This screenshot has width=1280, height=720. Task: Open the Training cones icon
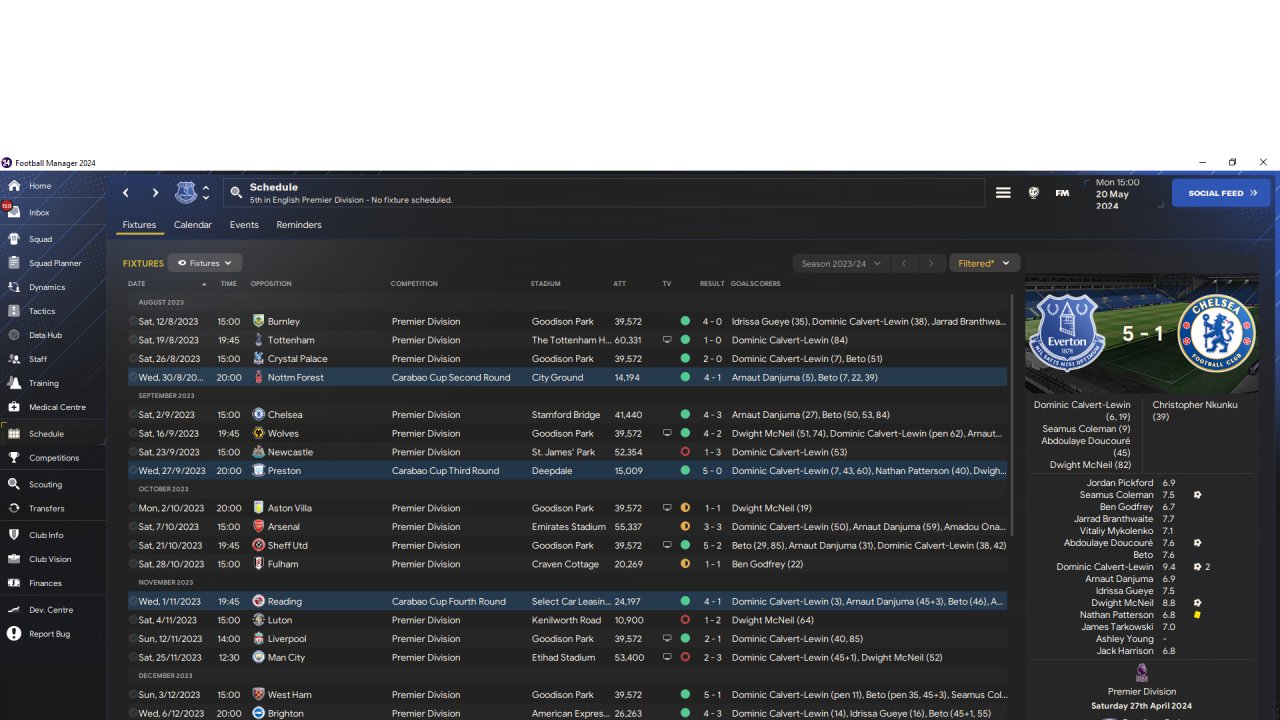[14, 383]
